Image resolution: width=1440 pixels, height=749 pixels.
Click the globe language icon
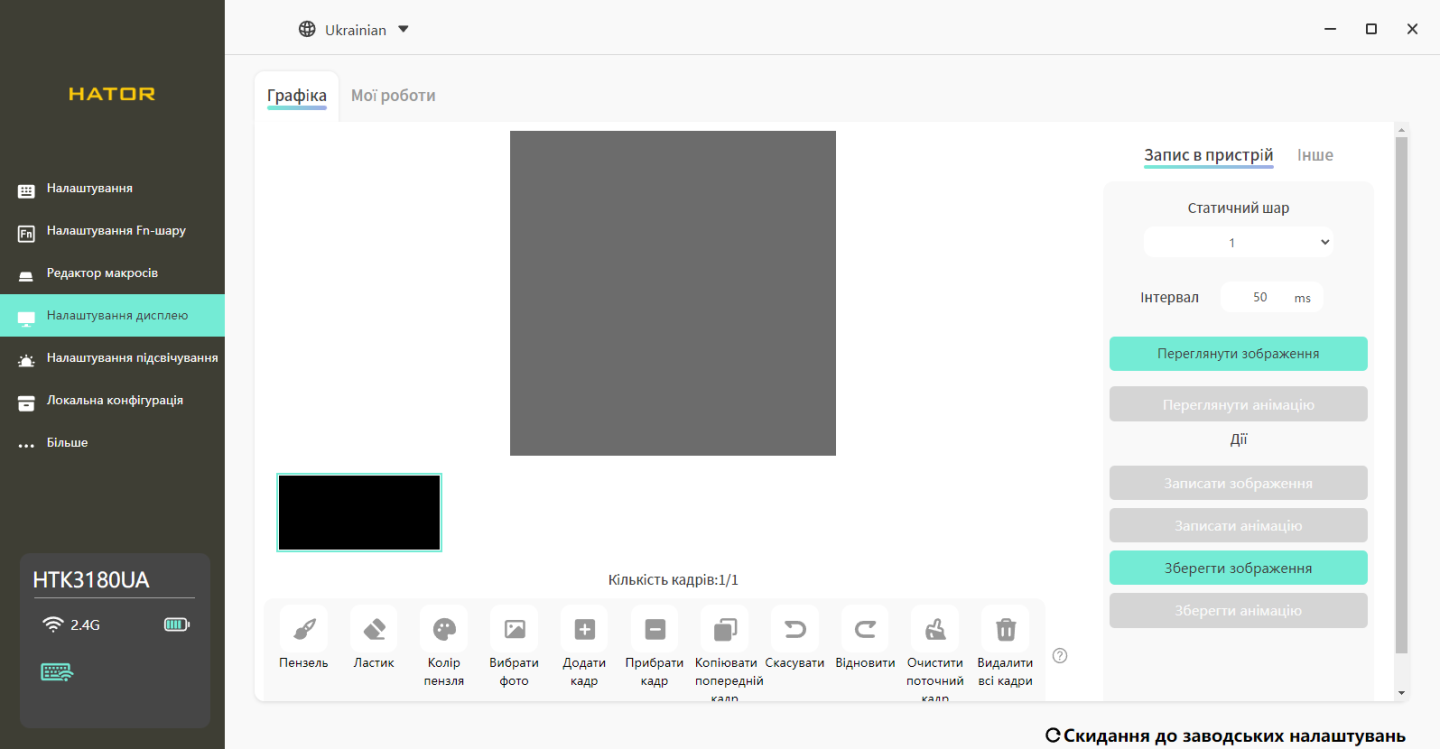[x=307, y=29]
